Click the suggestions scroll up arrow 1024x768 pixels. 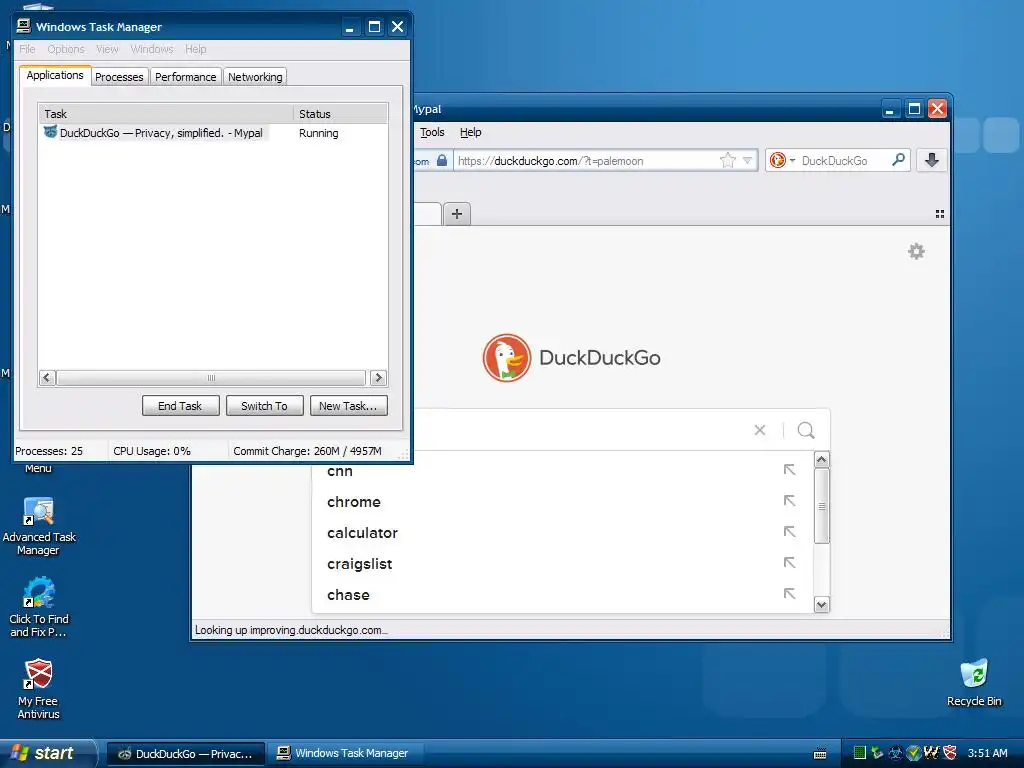point(822,459)
